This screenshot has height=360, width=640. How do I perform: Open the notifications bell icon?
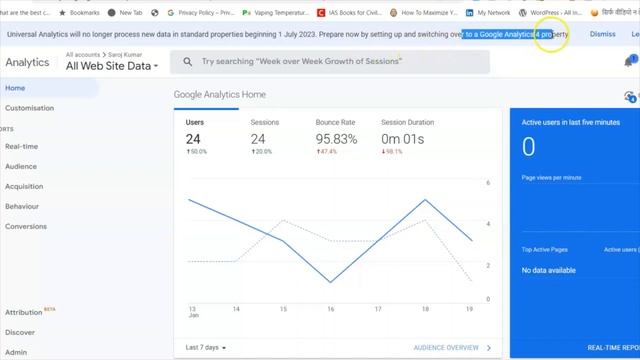629,62
